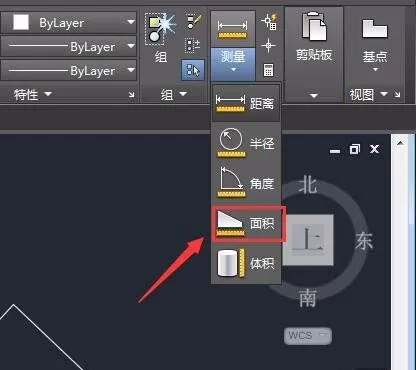
Task: Click the measure ruler icon above 测量
Action: pos(233,29)
